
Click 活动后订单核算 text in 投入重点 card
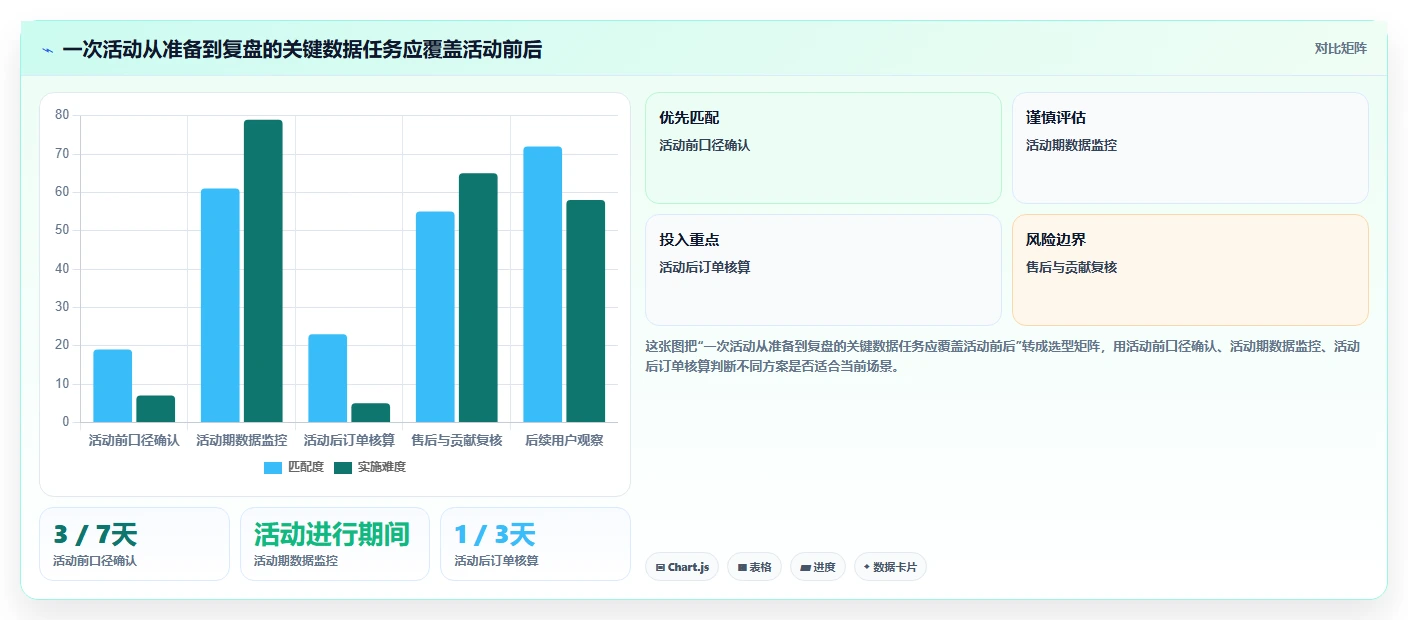pyautogui.click(x=704, y=268)
